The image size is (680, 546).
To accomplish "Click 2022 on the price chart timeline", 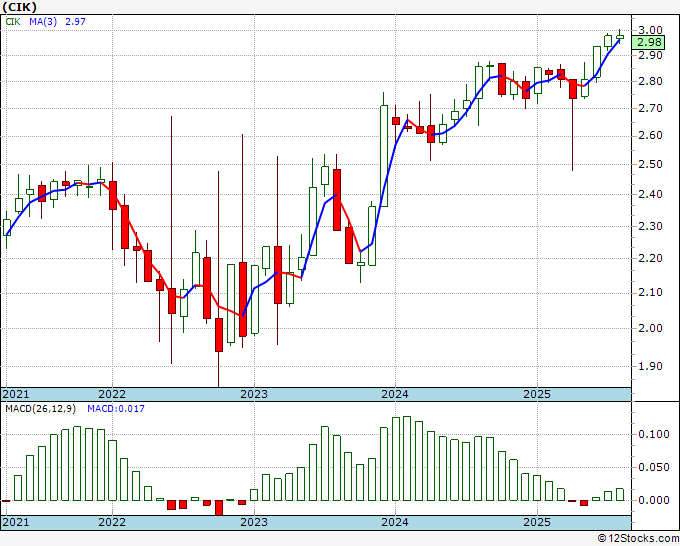I will (x=112, y=394).
